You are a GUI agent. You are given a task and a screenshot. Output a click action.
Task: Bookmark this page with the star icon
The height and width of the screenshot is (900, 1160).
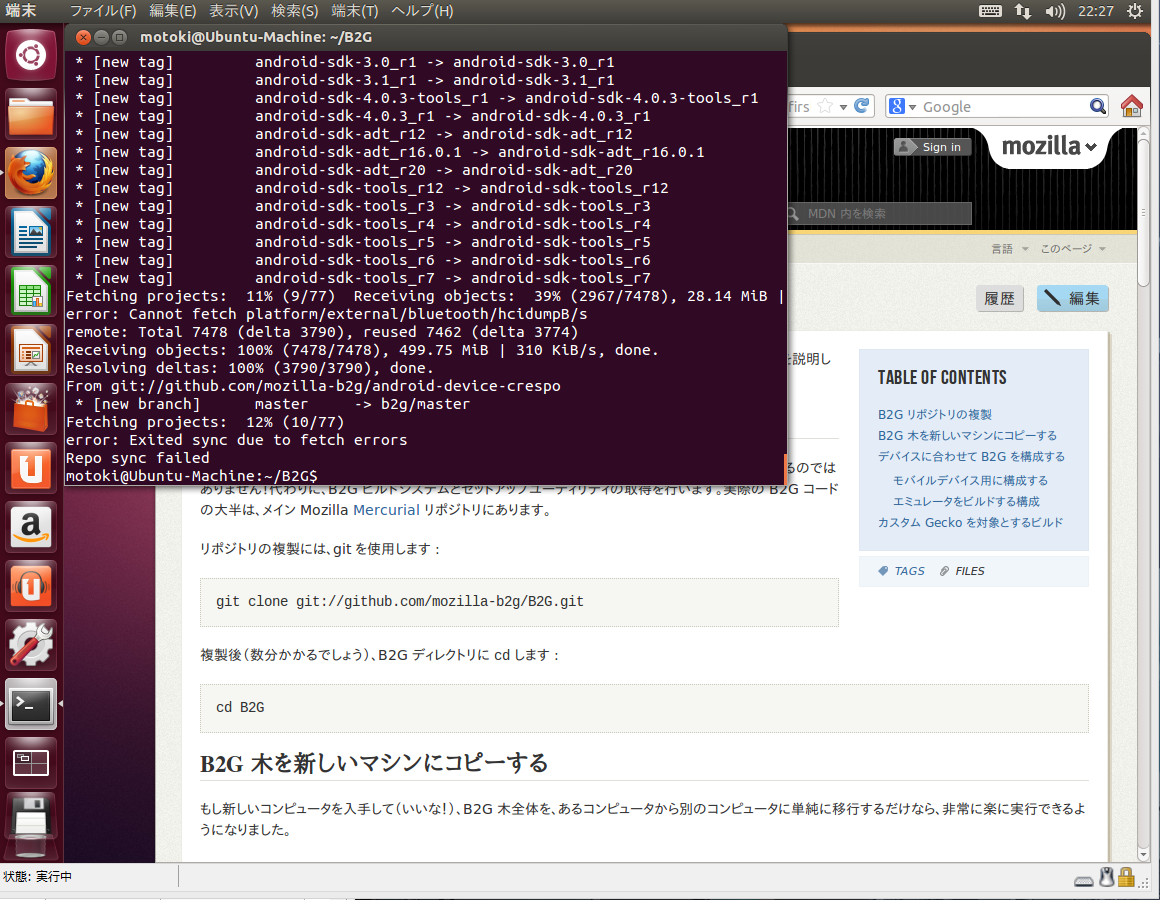(825, 106)
